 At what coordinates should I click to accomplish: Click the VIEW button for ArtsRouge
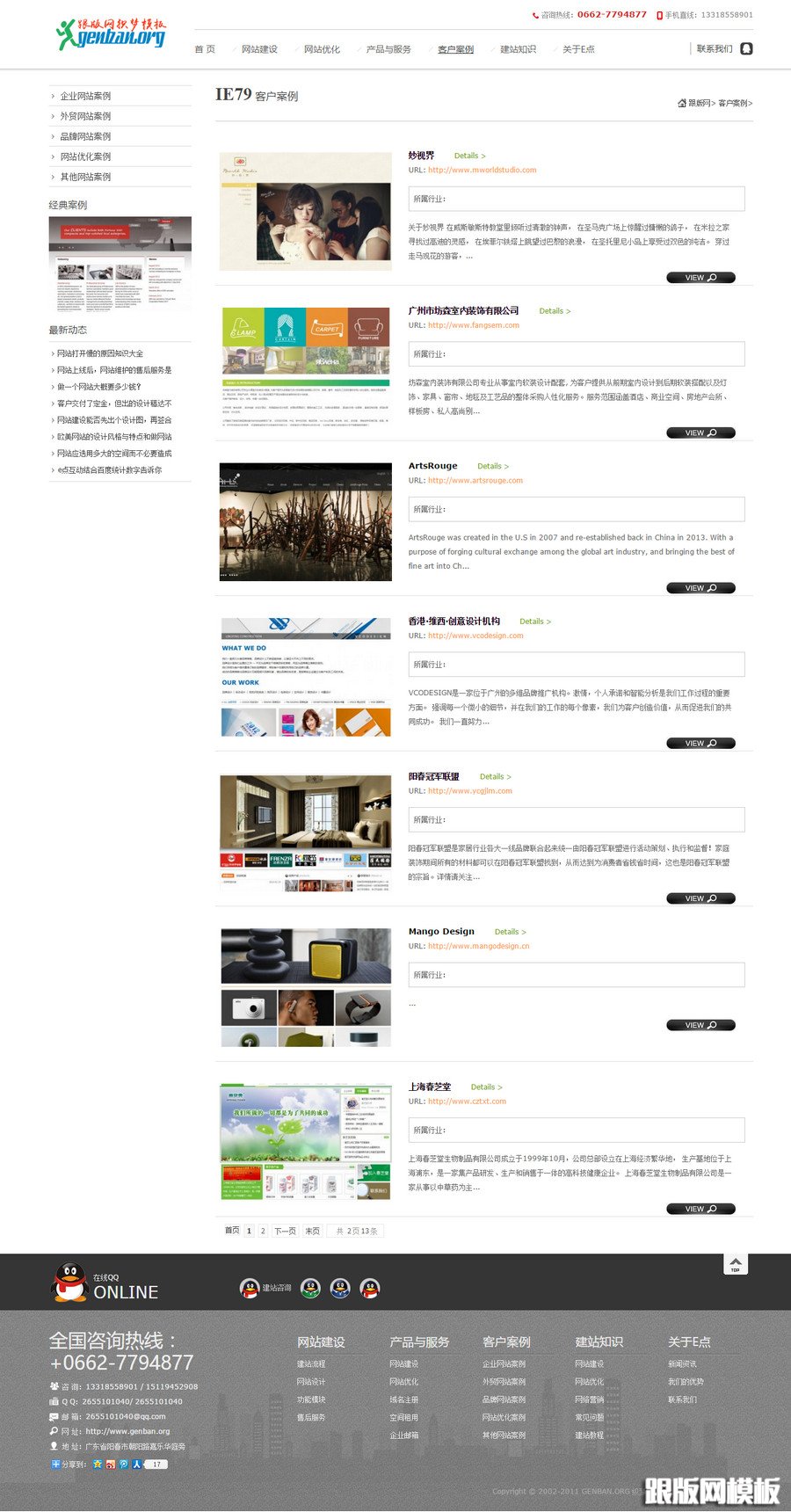tap(700, 588)
